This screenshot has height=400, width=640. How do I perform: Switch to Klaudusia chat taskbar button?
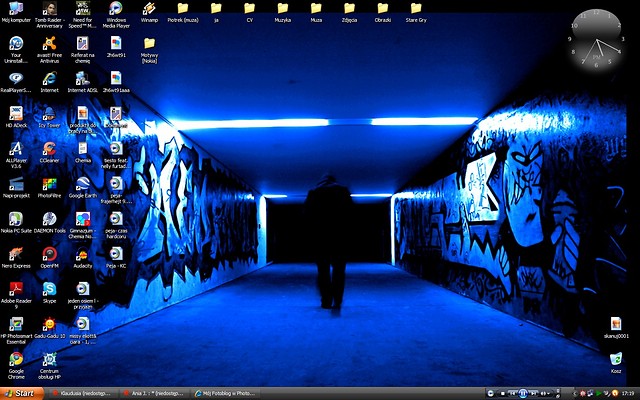83,393
